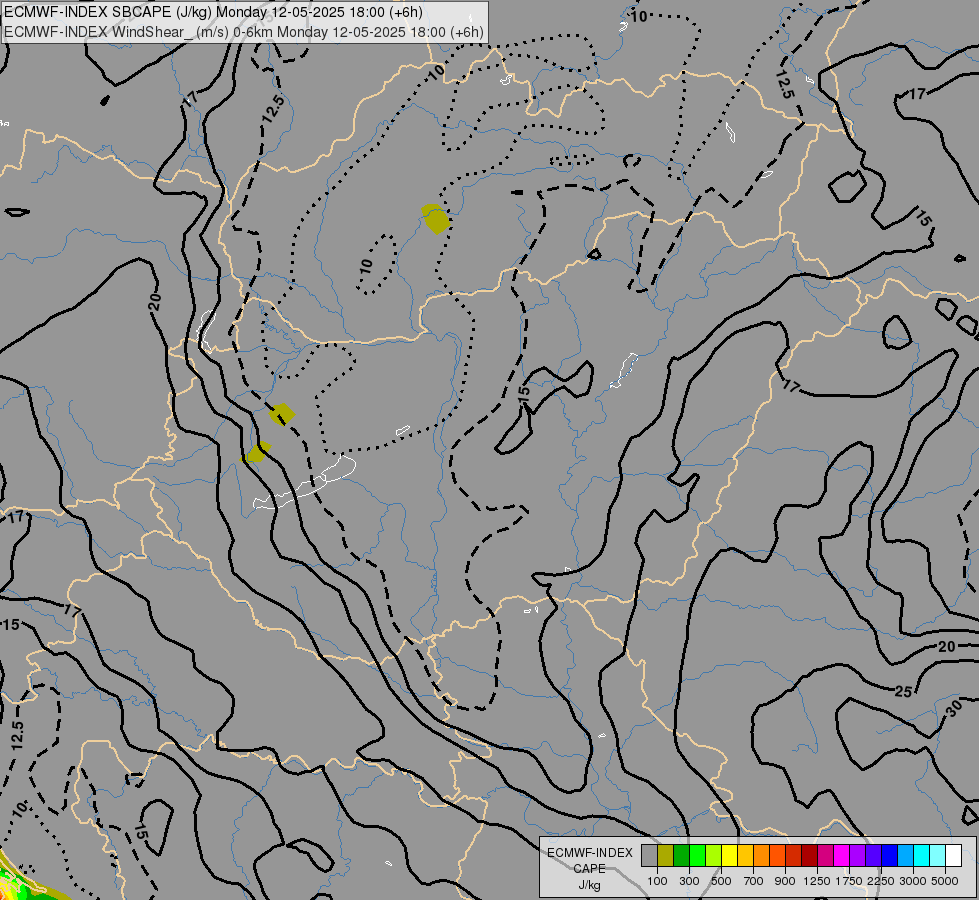Click the CAPE word in legend
Image resolution: width=979 pixels, height=900 pixels.
(589, 869)
